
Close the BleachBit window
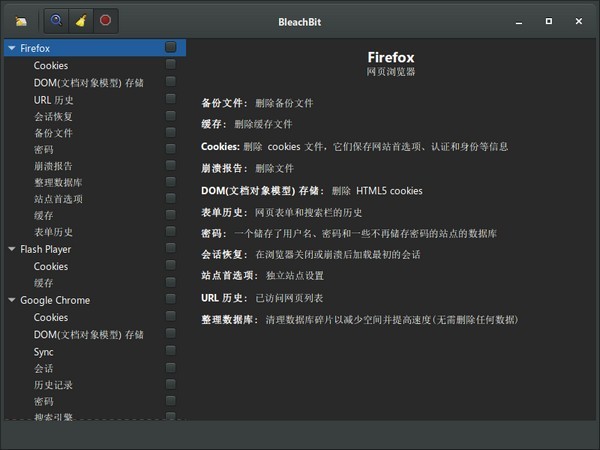pyautogui.click(x=579, y=21)
